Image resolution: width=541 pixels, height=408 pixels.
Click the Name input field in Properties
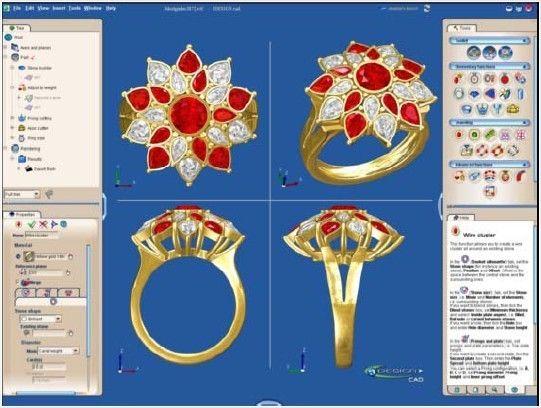coord(42,235)
